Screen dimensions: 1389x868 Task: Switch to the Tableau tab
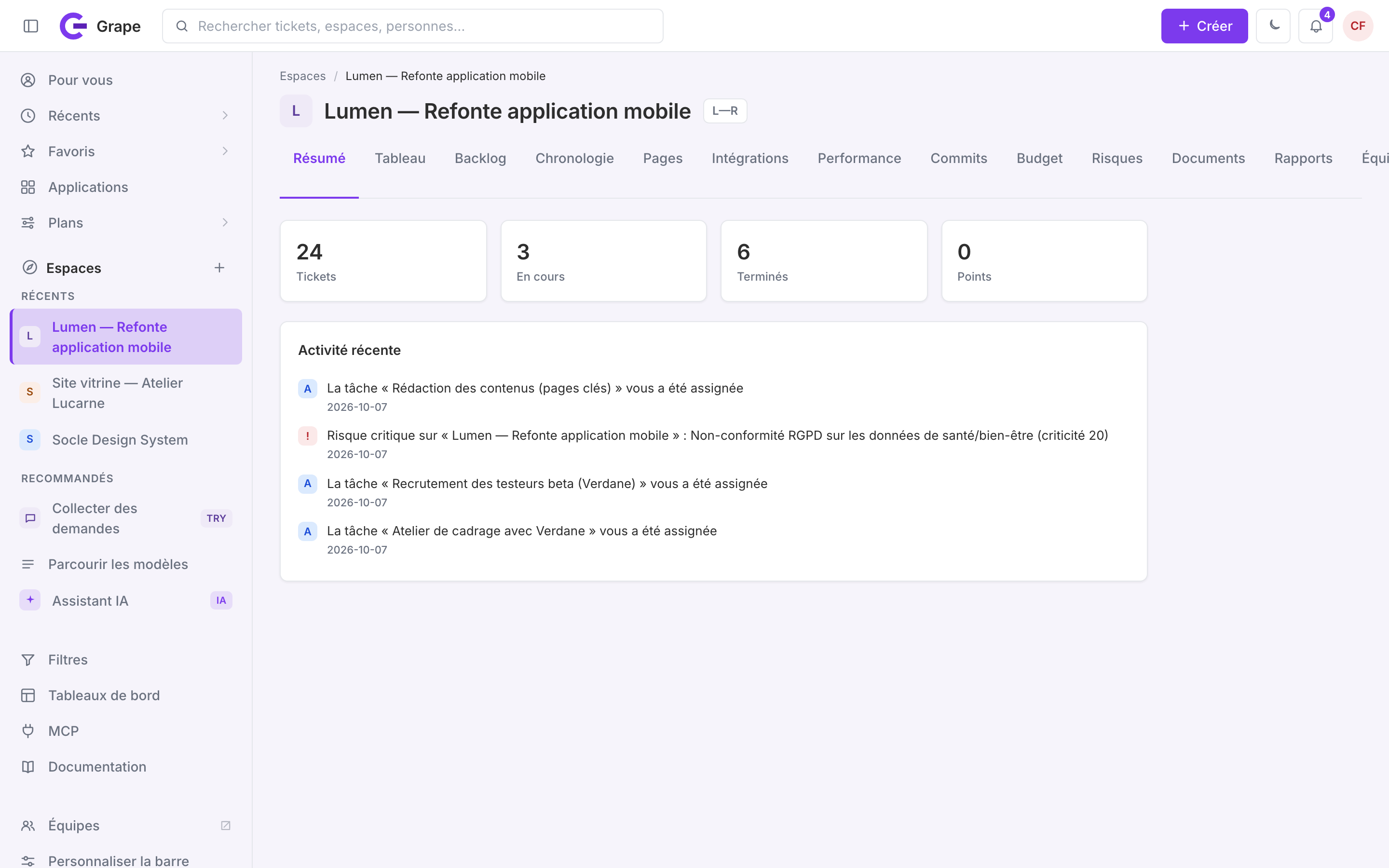(x=400, y=159)
